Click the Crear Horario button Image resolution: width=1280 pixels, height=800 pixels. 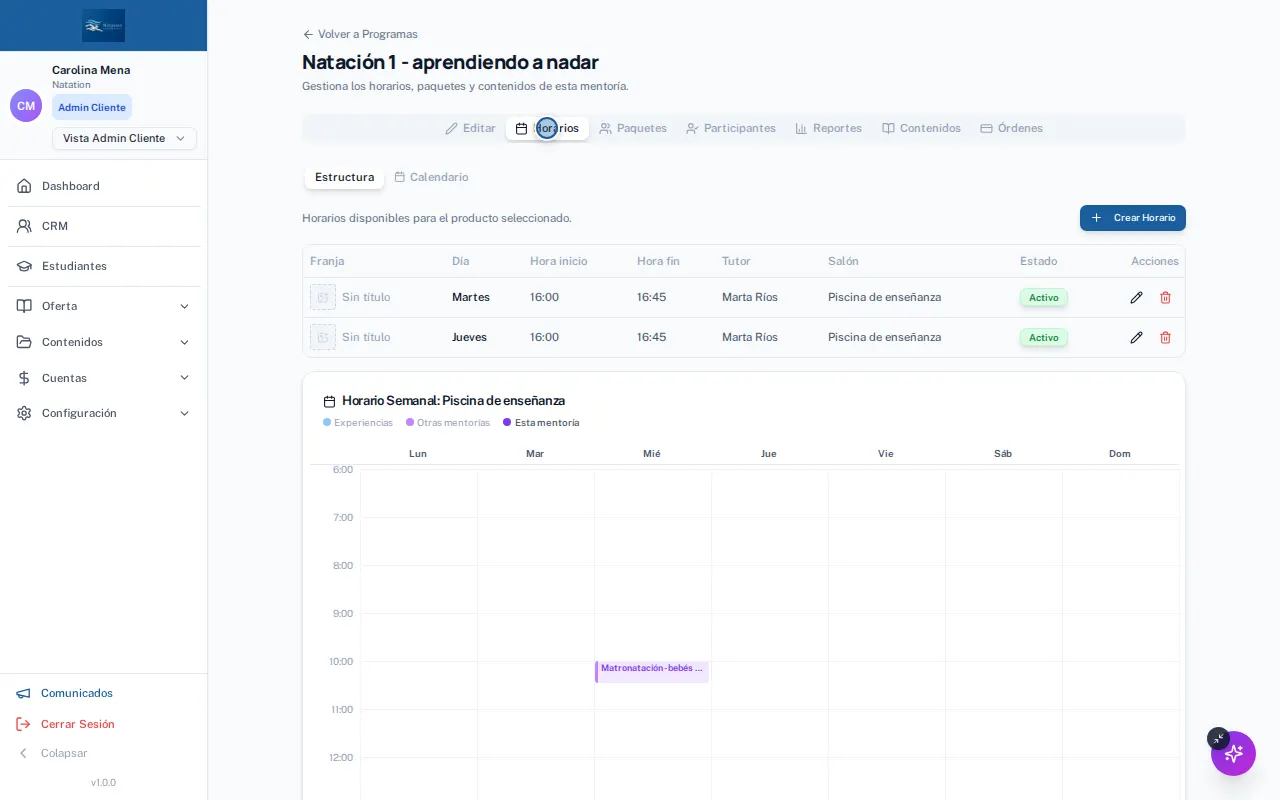[1133, 218]
